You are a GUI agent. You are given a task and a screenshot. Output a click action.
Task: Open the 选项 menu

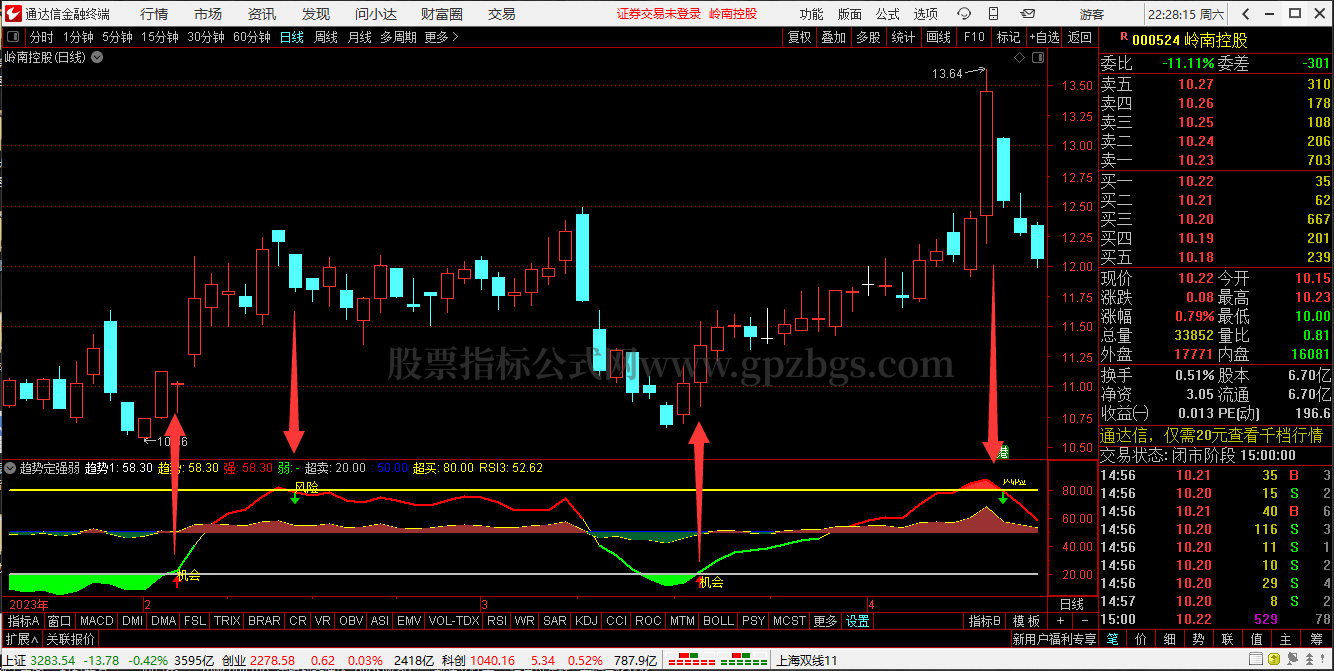point(926,14)
